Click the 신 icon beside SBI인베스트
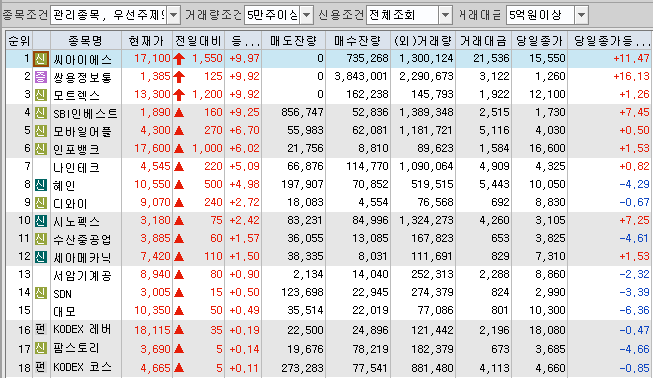 [x=41, y=112]
